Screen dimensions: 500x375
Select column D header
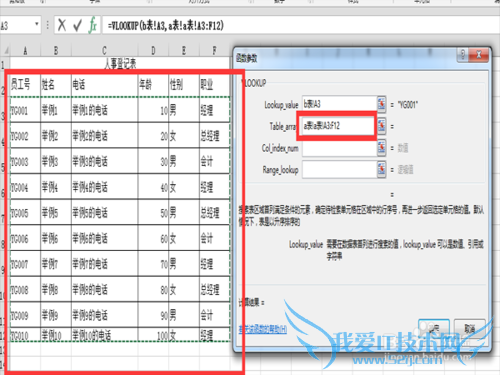tap(153, 50)
